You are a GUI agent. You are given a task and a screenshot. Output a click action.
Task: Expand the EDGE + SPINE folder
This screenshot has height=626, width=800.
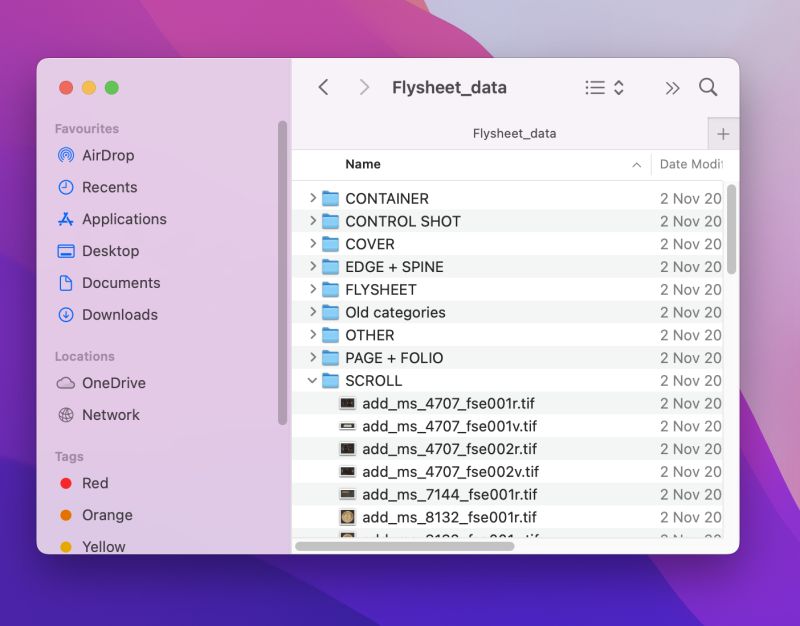pos(313,266)
